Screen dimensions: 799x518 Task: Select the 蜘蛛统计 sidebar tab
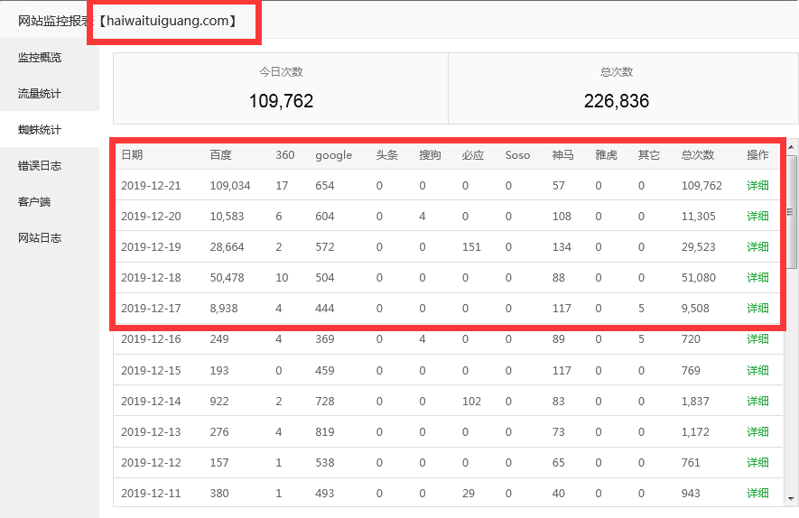(40, 129)
